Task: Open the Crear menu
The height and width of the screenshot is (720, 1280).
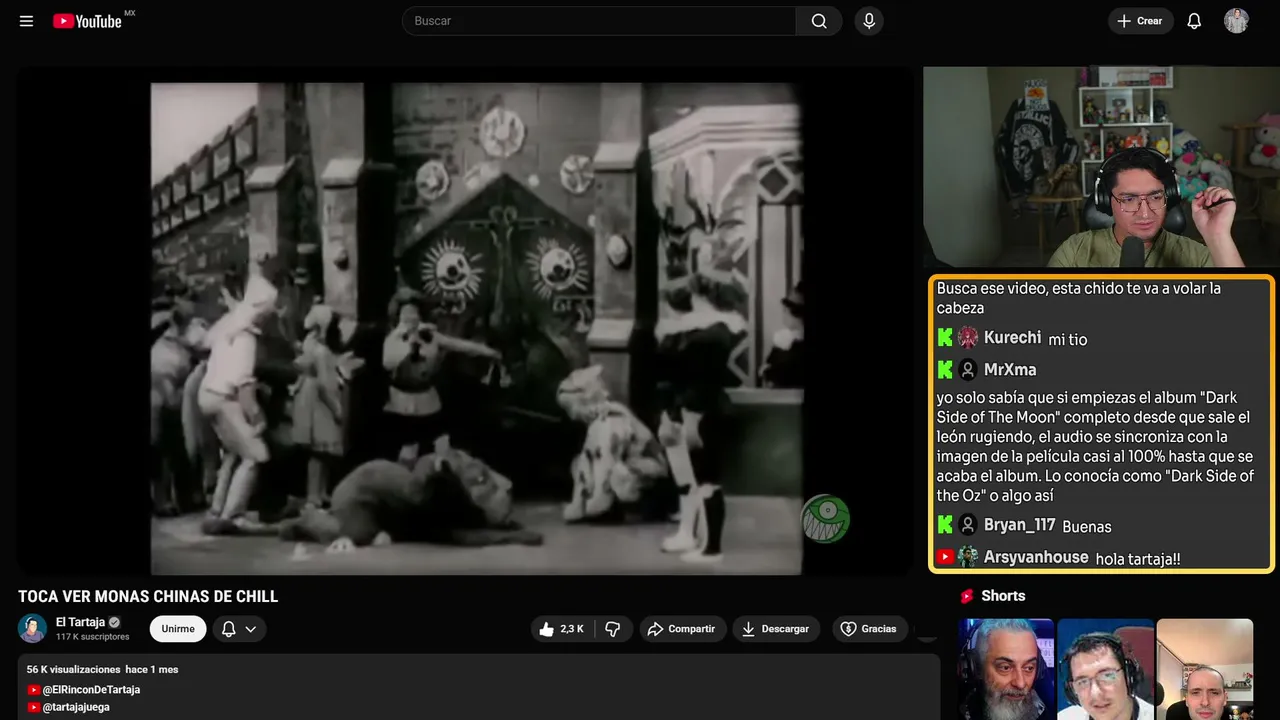Action: coord(1140,21)
